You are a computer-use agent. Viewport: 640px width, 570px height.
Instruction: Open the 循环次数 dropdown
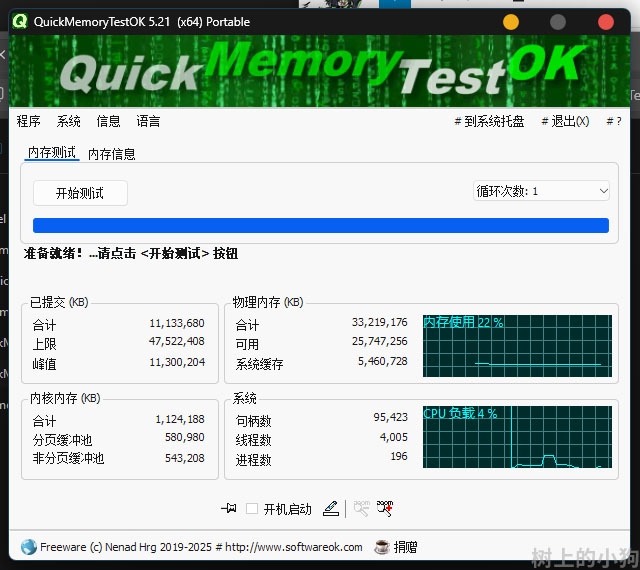click(x=541, y=191)
